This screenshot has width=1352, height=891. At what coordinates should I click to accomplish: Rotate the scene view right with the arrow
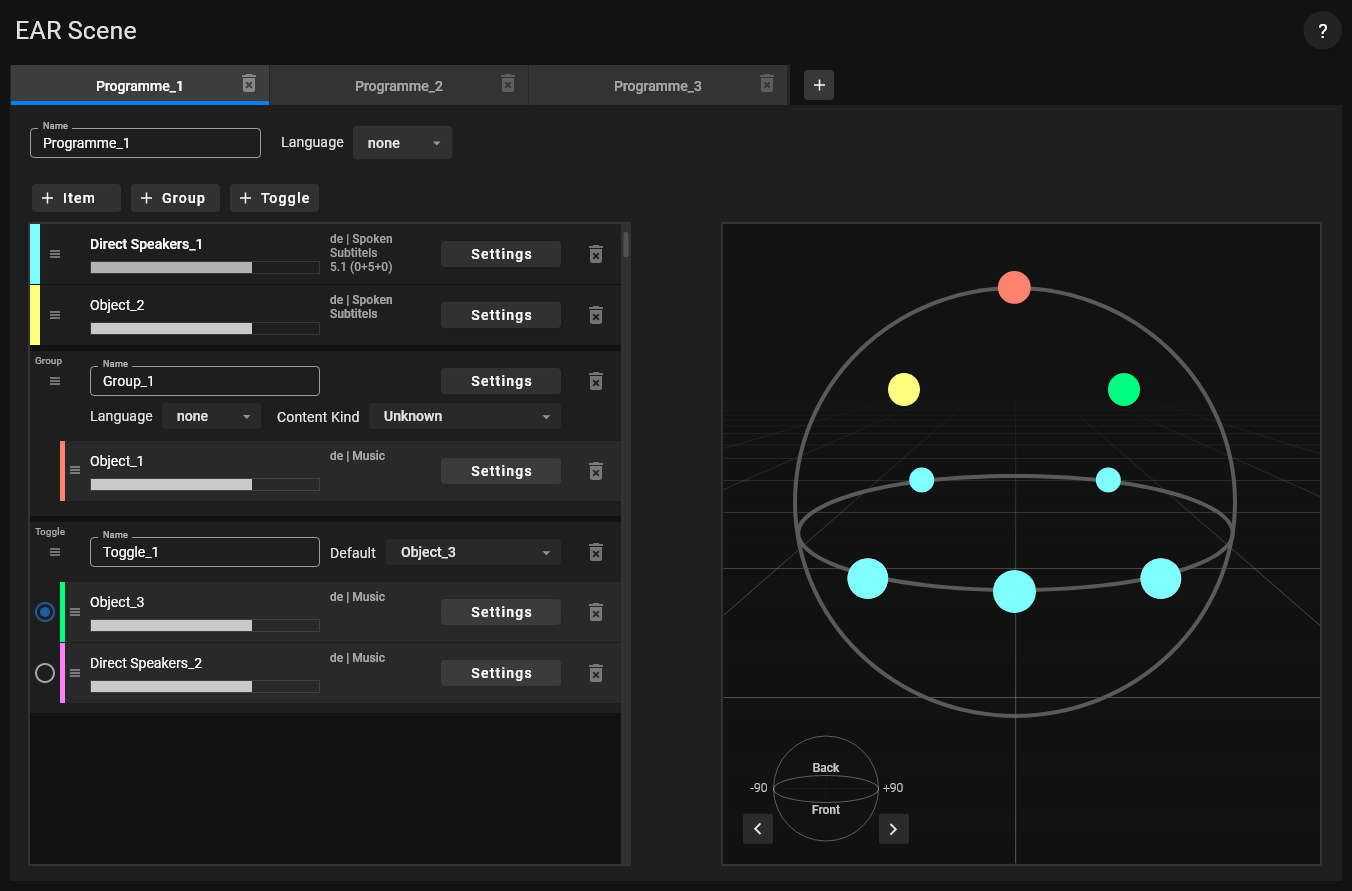tap(893, 829)
